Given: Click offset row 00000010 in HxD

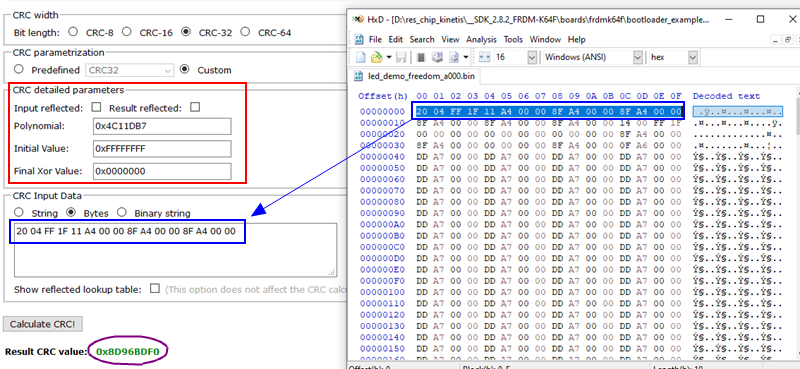Looking at the screenshot, I should click(382, 122).
